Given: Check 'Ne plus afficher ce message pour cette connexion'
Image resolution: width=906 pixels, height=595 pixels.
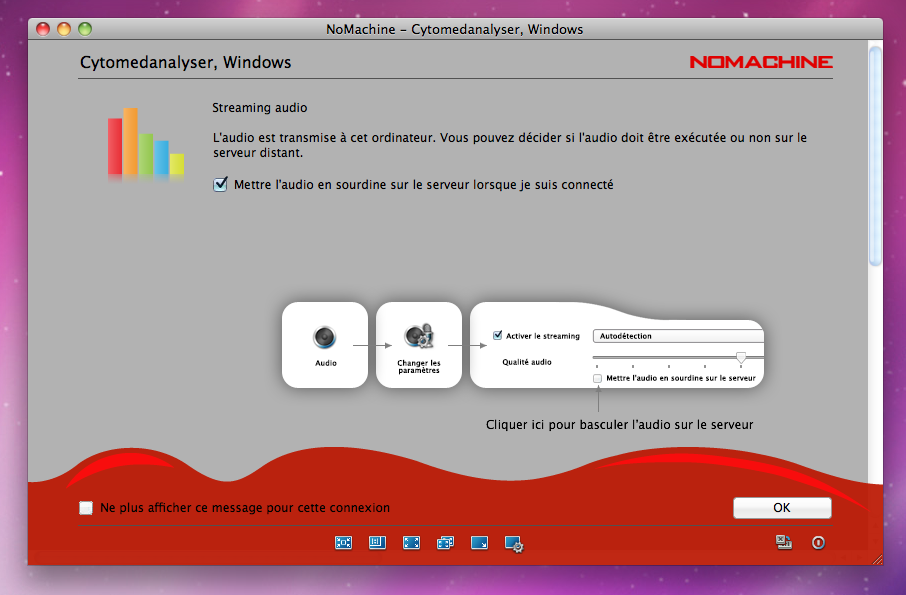Looking at the screenshot, I should pos(86,508).
